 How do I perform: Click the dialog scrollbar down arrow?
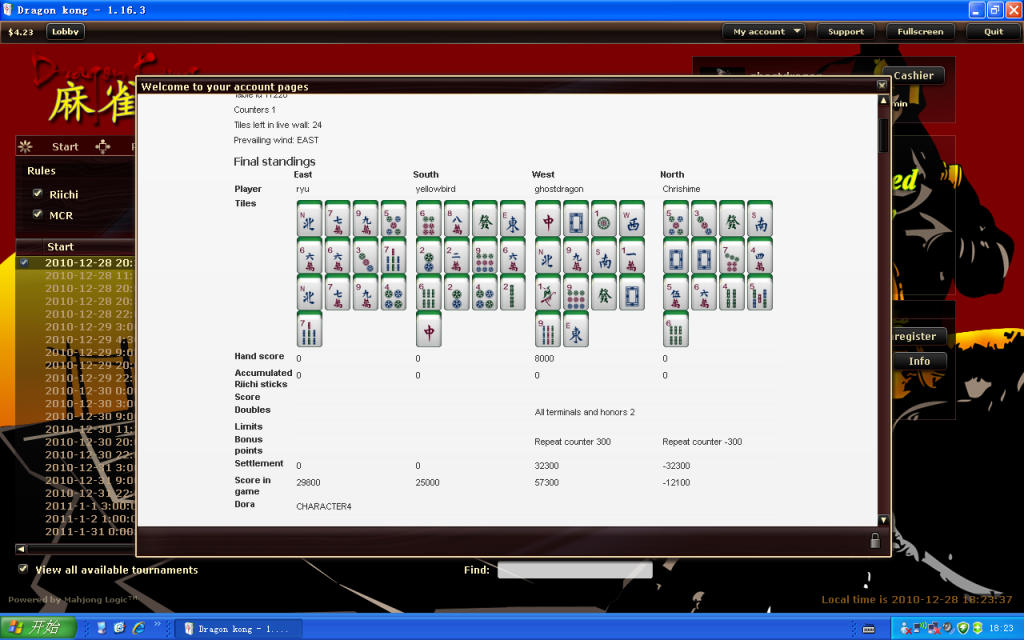click(x=883, y=520)
